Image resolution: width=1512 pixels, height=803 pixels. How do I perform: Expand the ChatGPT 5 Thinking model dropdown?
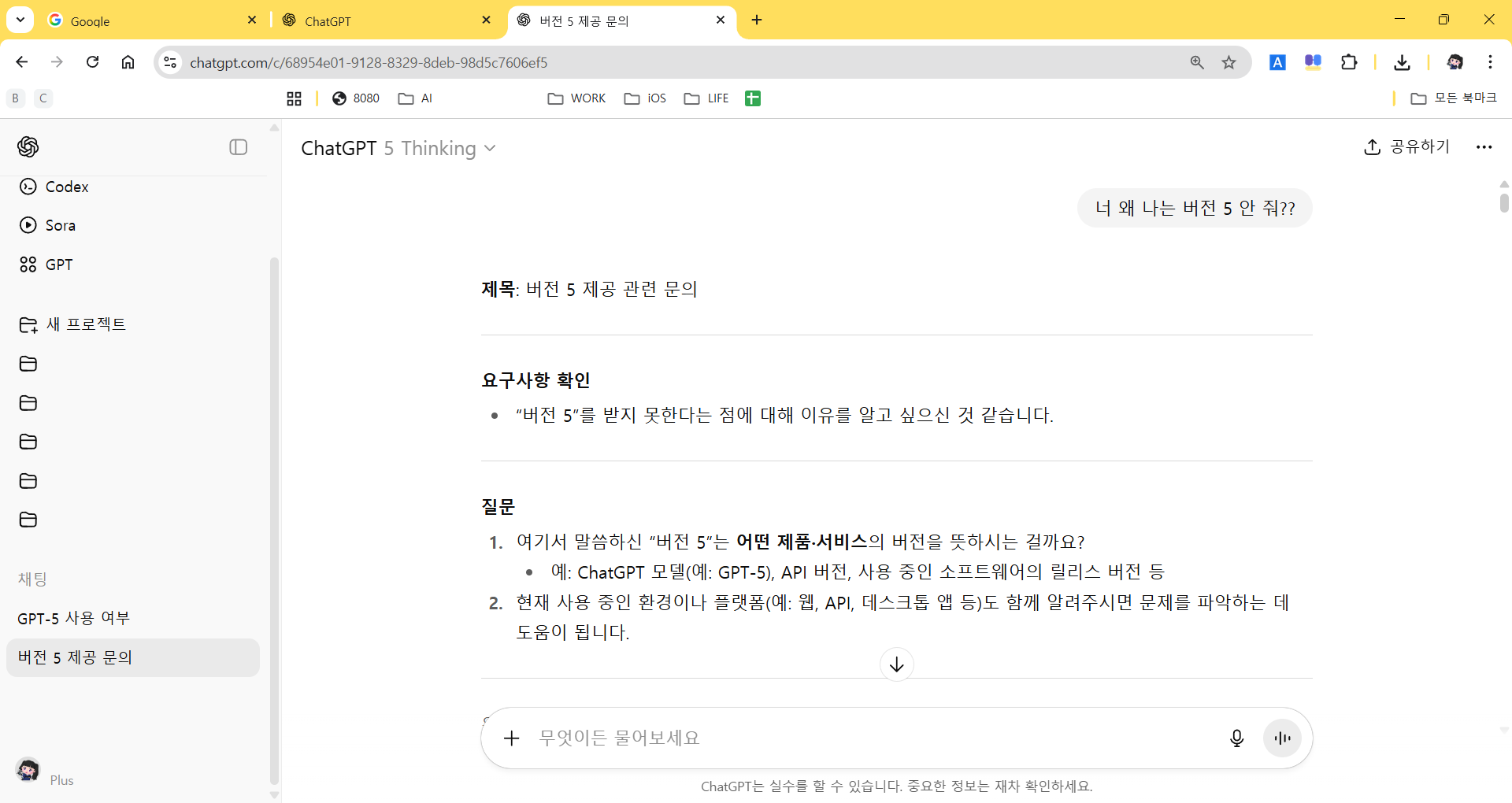(398, 148)
